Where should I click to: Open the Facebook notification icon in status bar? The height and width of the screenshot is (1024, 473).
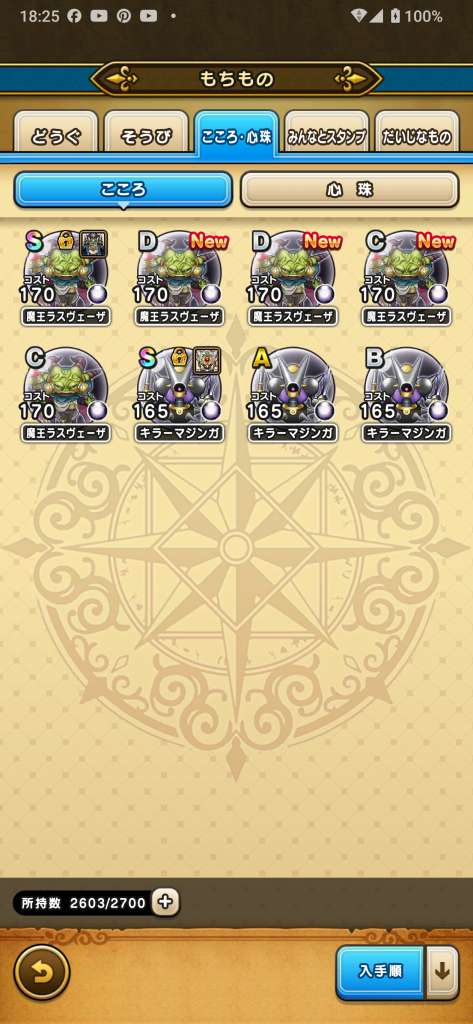point(74,16)
